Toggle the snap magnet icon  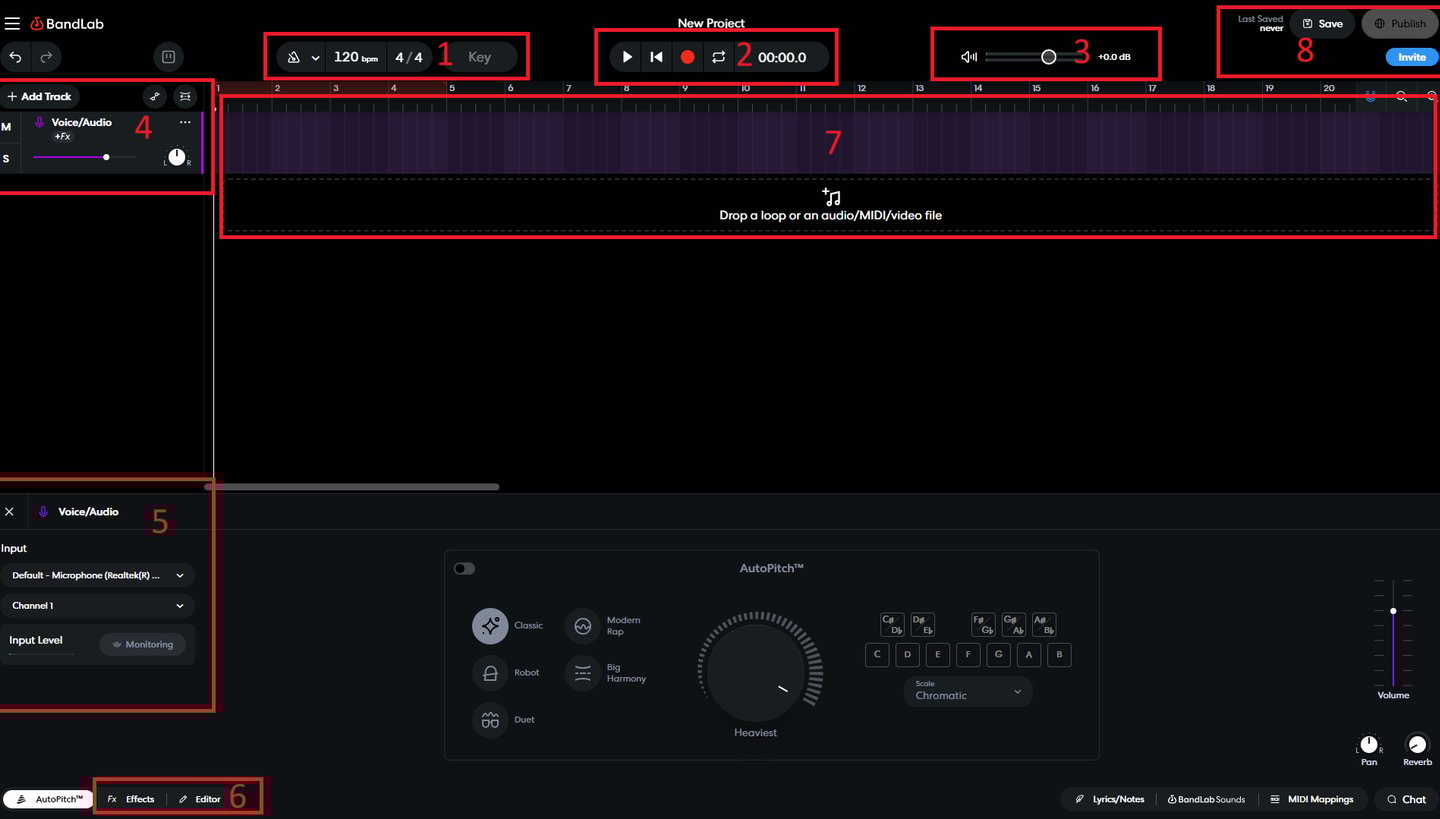(x=1370, y=96)
